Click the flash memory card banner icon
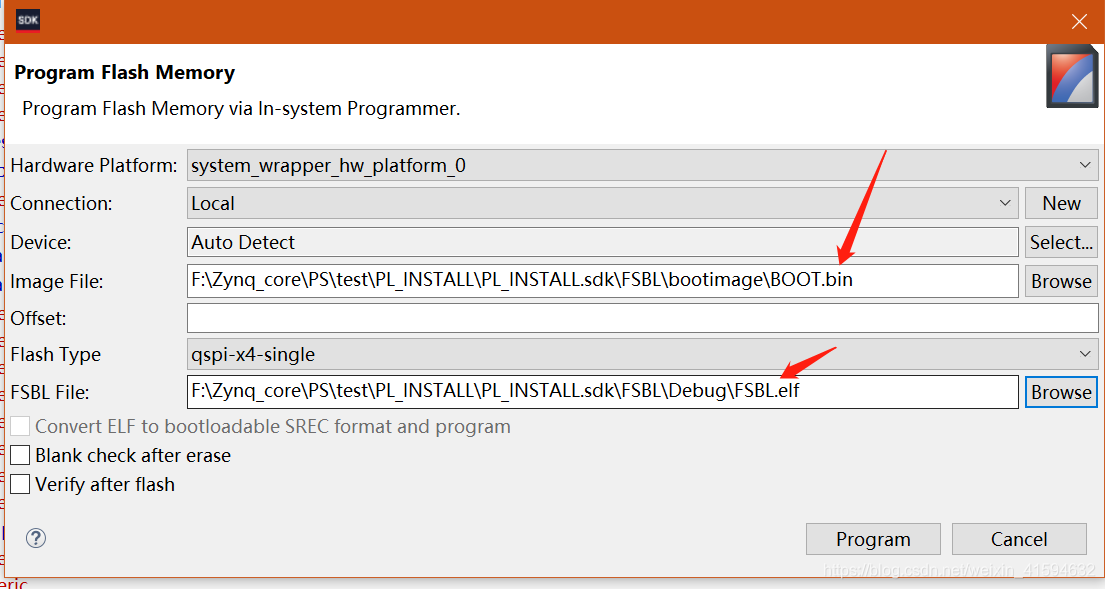1105x589 pixels. [1071, 76]
